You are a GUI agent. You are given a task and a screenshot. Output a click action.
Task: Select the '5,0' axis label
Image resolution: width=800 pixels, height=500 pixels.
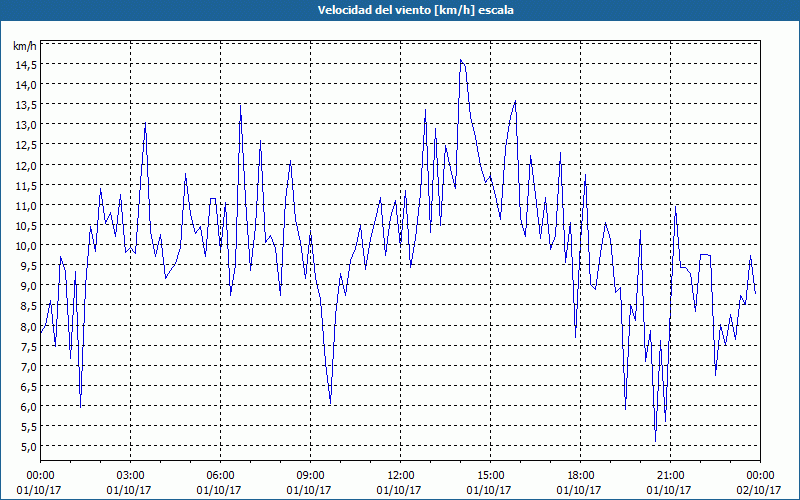point(29,446)
